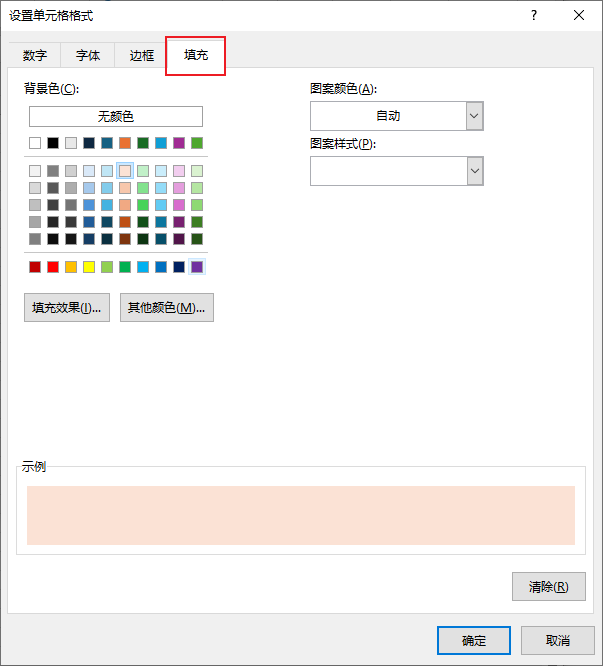Image resolution: width=603 pixels, height=666 pixels.
Task: Click the 清除 button
Action: (549, 587)
